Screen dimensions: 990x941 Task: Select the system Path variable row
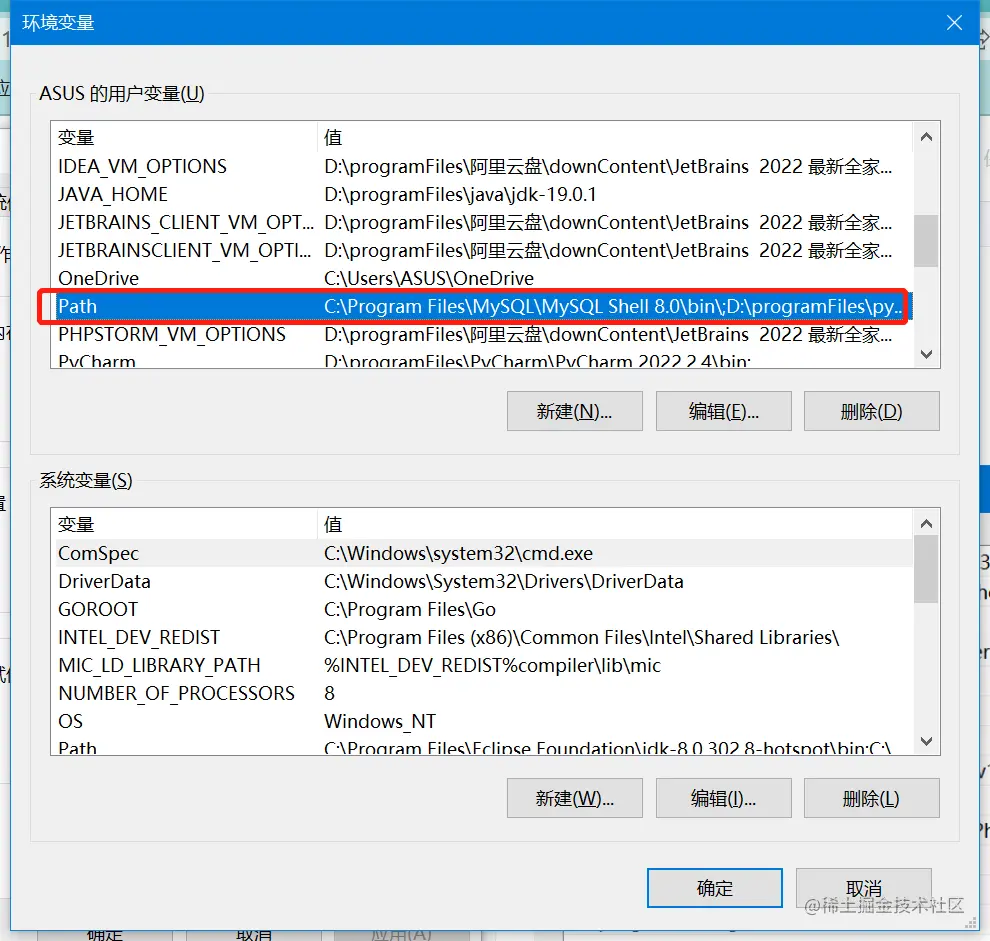coord(482,746)
